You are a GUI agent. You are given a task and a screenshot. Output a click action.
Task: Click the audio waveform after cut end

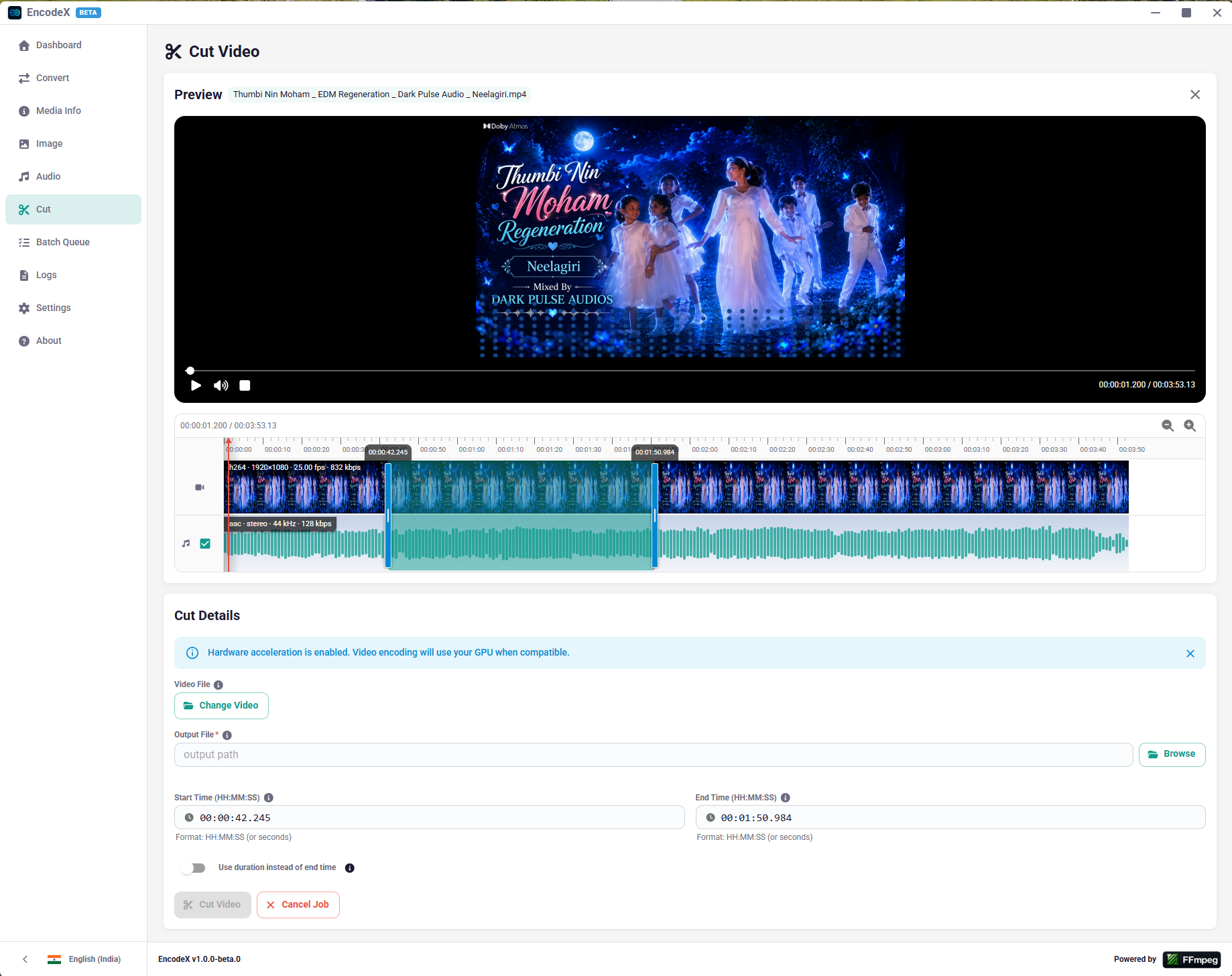[894, 543]
